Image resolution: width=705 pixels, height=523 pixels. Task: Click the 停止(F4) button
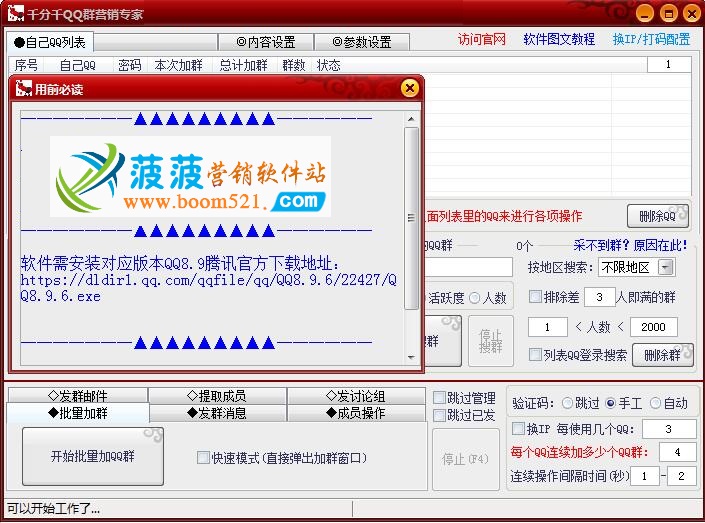pyautogui.click(x=465, y=459)
